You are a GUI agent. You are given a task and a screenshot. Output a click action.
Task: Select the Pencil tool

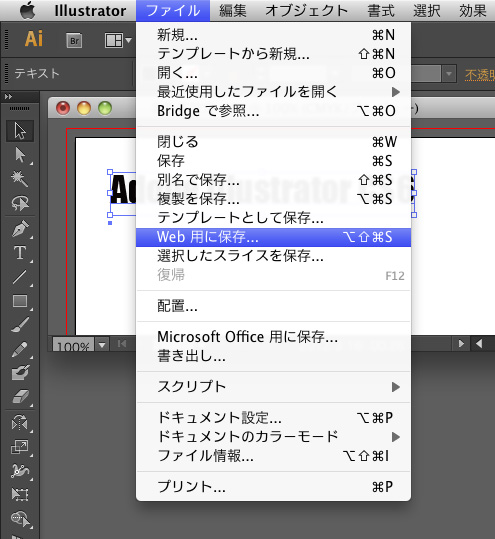[x=20, y=349]
